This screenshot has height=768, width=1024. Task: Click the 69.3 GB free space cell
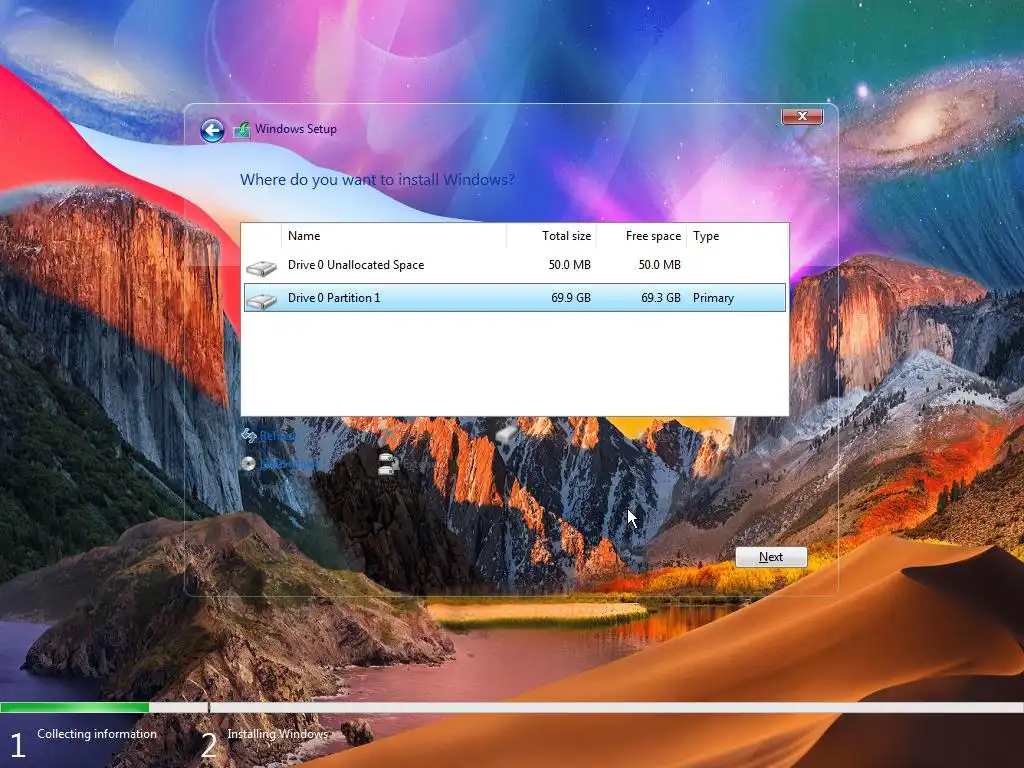tap(661, 298)
